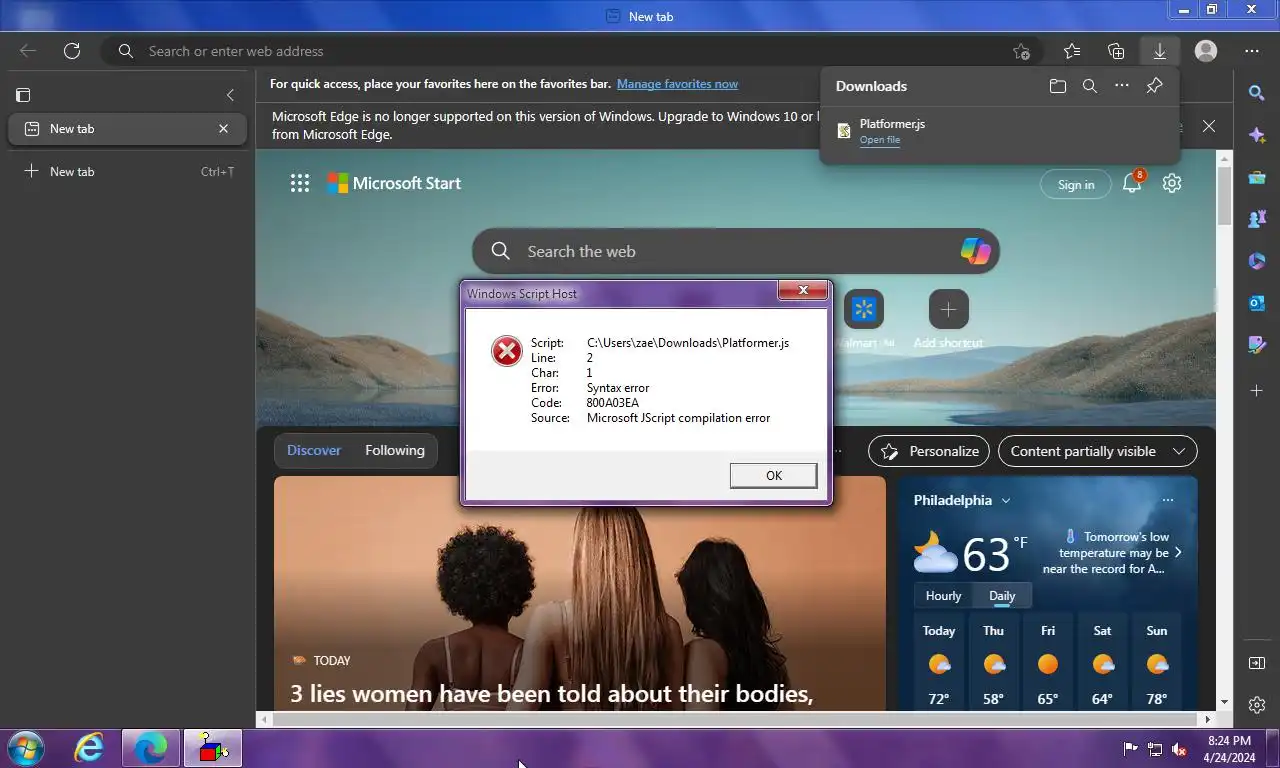Dismiss the unsupported Windows notification bar

pyautogui.click(x=1209, y=126)
